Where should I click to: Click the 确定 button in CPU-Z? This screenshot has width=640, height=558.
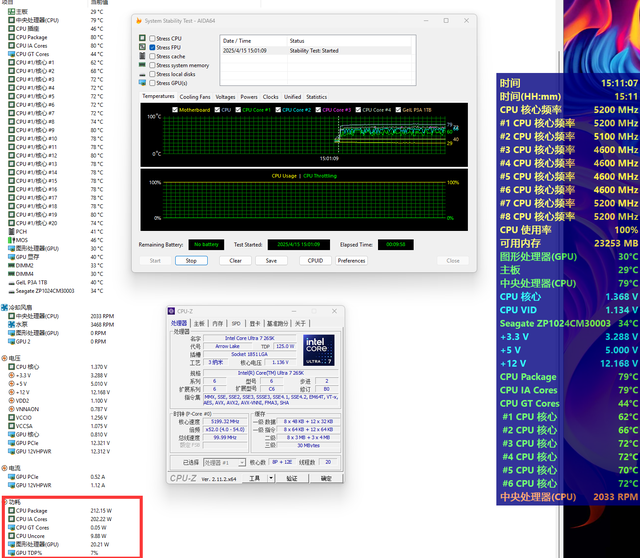click(326, 478)
